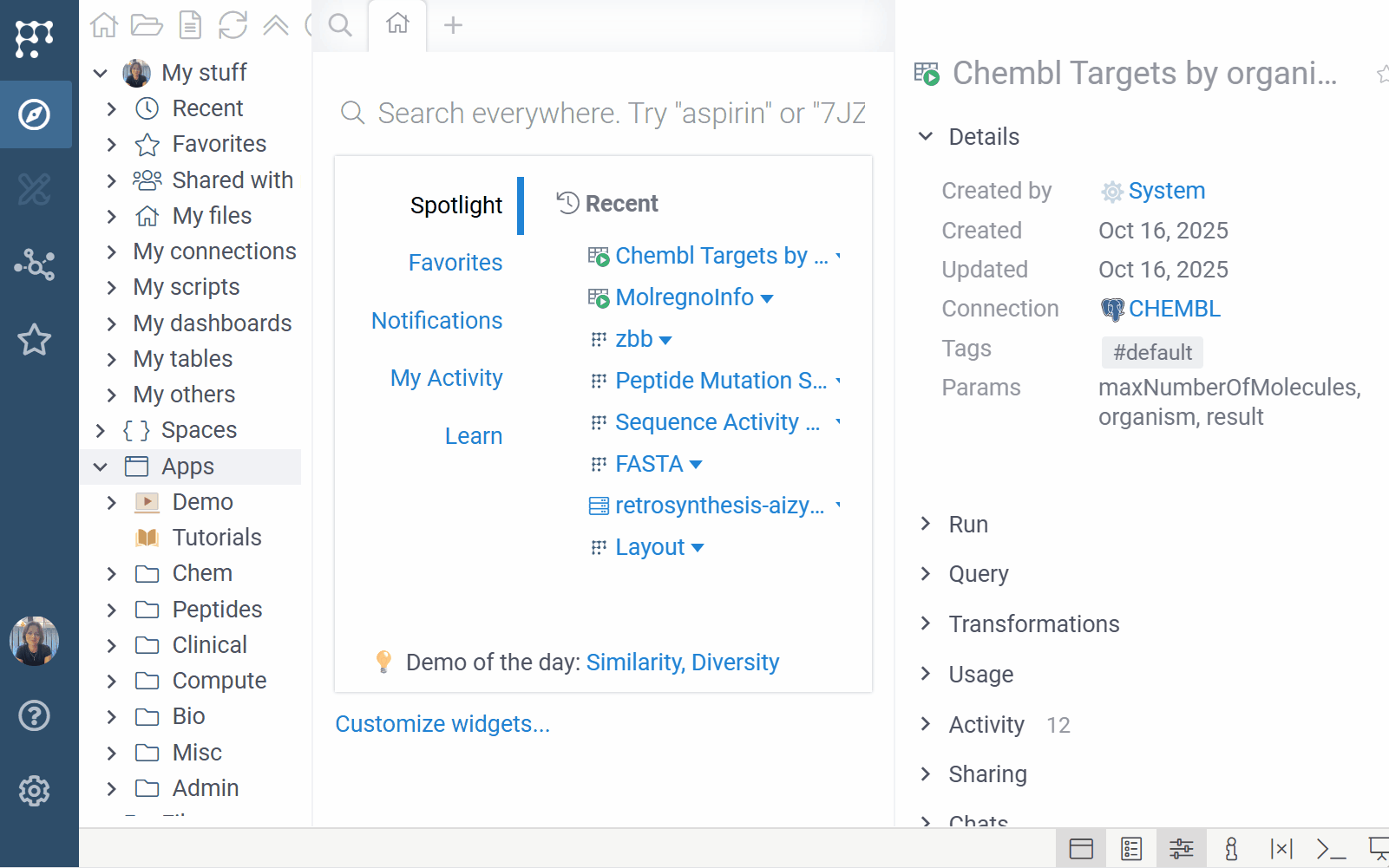
Task: Toggle the window layout button in status bar
Action: coord(1081,848)
